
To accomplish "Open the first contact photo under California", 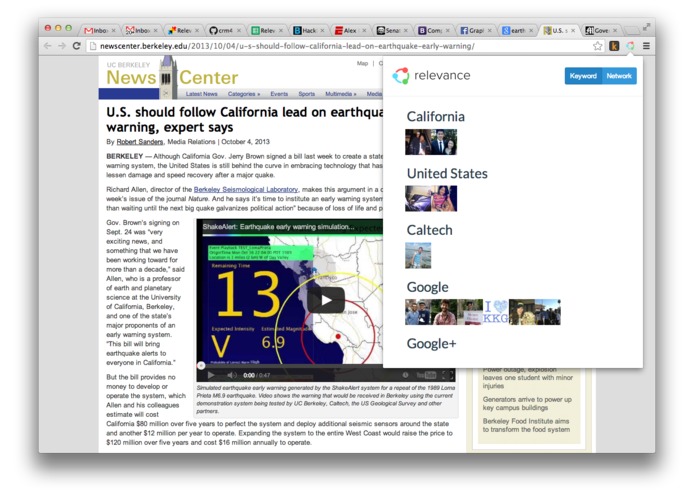I will coord(418,142).
